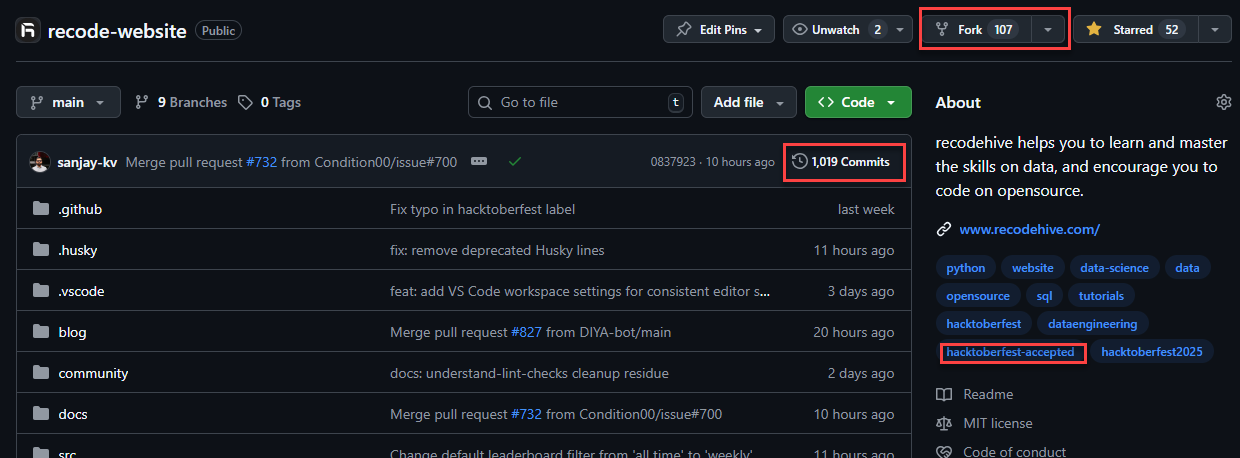Viewport: 1240px width, 458px height.
Task: View the 9 Branches link
Action: tap(180, 102)
